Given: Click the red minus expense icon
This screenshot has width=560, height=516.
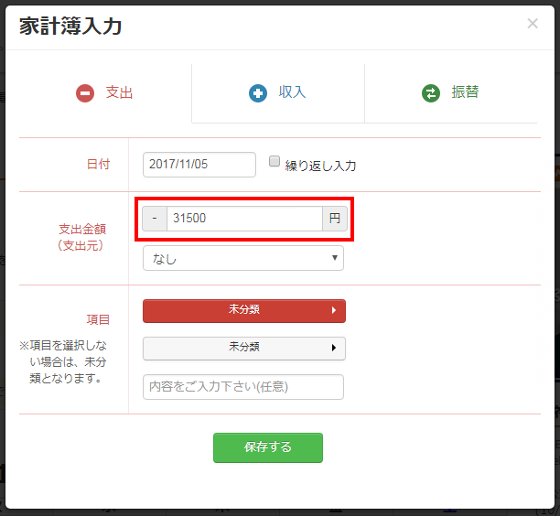Looking at the screenshot, I should (85, 93).
